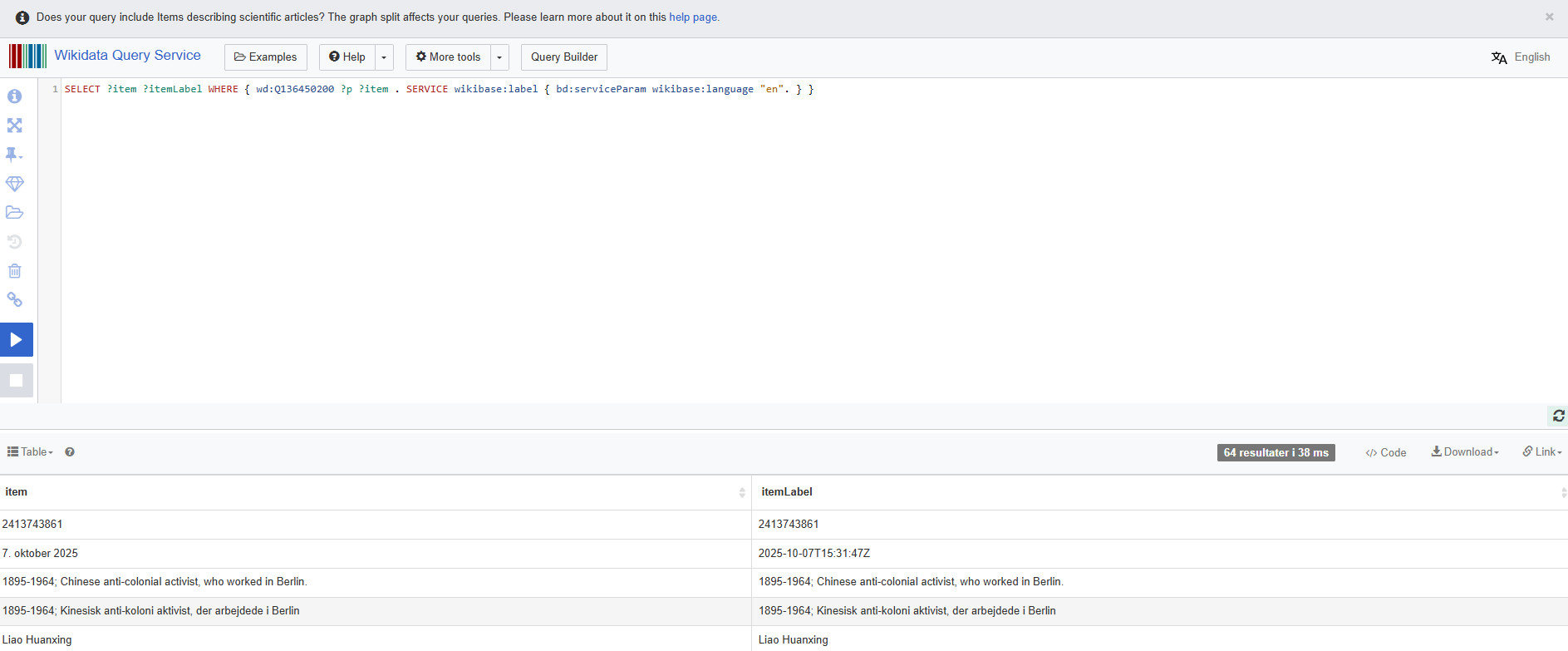The width and height of the screenshot is (1568, 651).
Task: Expand the More tools dropdown arrow
Action: pos(499,57)
